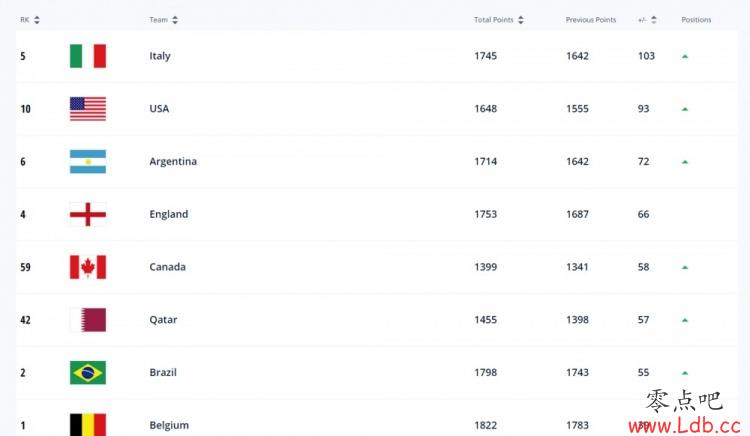This screenshot has width=750, height=436.
Task: Click the Qatar table row
Action: (x=376, y=320)
